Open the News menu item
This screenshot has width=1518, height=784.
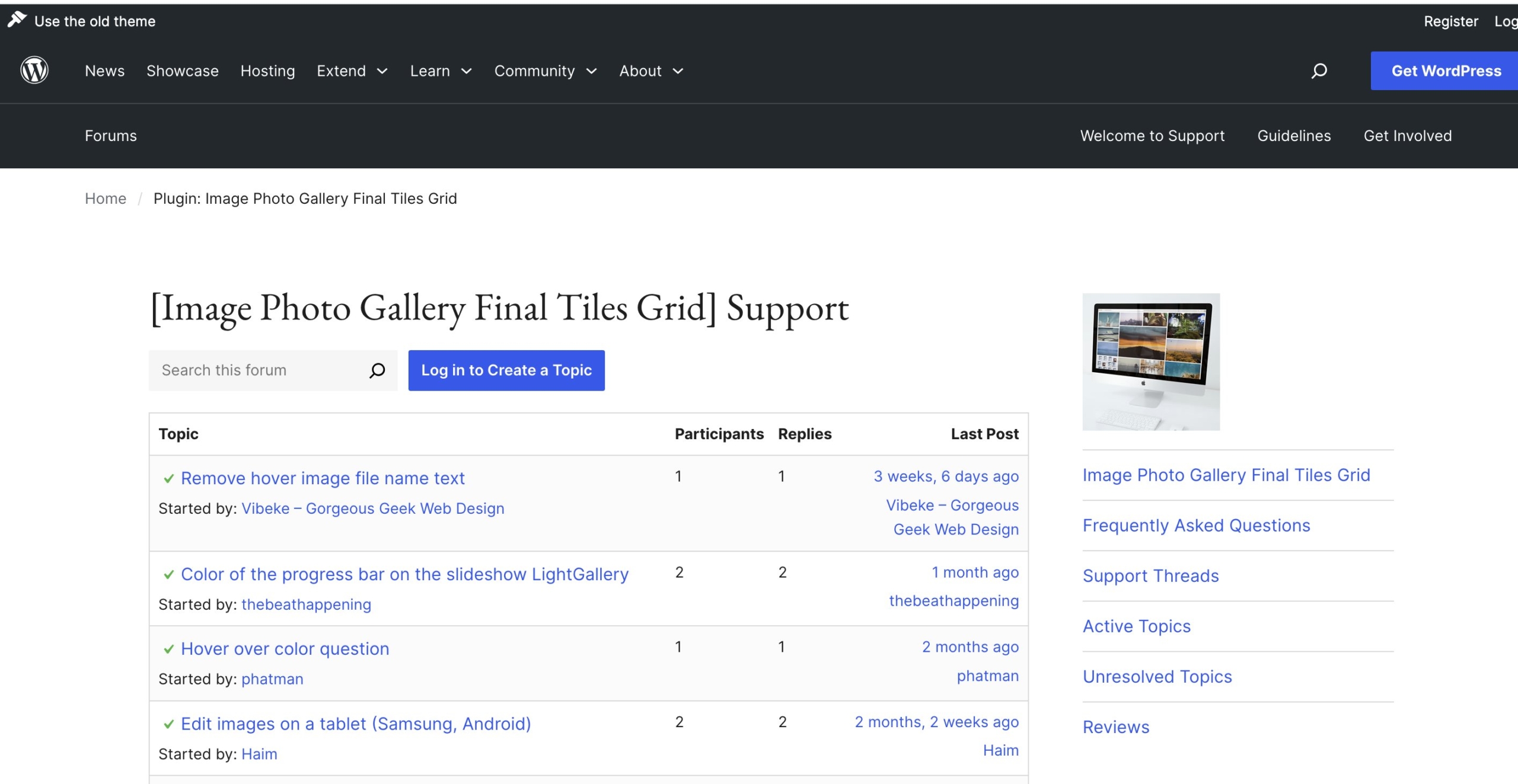104,71
